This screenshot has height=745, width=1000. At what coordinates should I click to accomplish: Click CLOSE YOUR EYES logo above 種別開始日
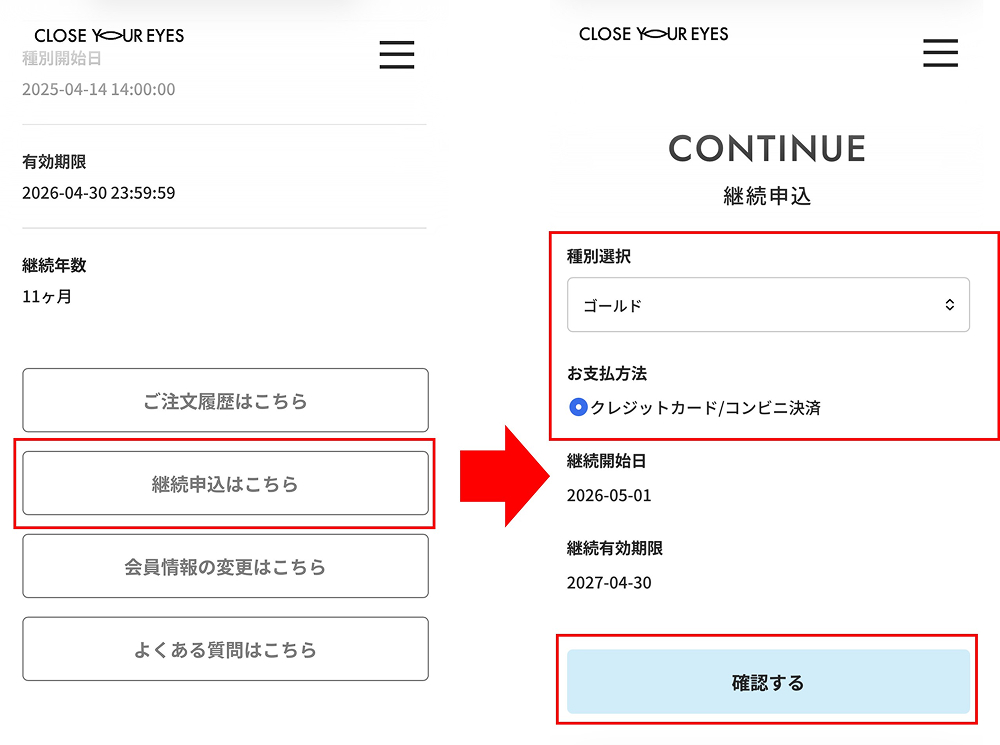pos(109,35)
